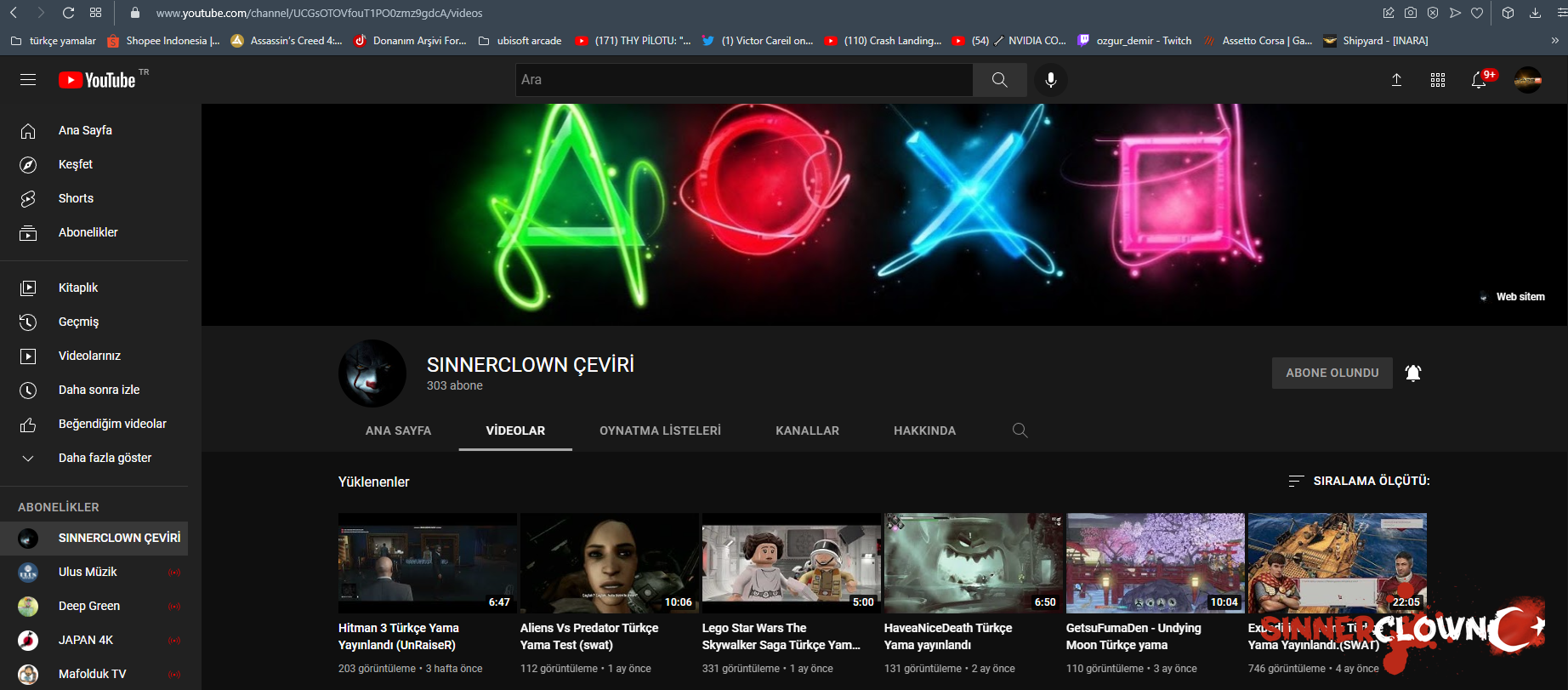Open HAKKINDA tab
This screenshot has height=690, width=1568.
coord(924,431)
